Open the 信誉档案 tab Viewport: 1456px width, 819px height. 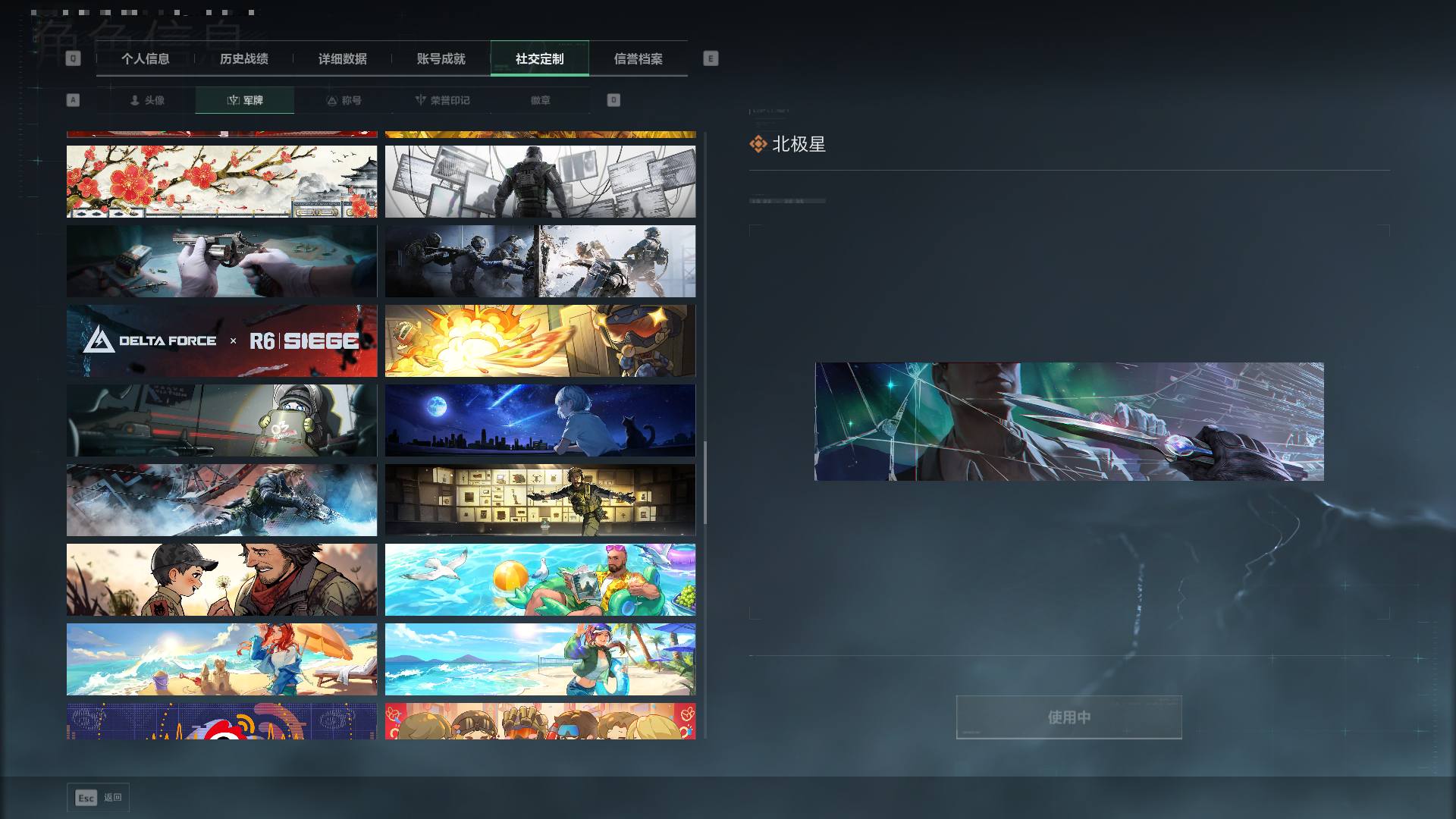pyautogui.click(x=638, y=58)
